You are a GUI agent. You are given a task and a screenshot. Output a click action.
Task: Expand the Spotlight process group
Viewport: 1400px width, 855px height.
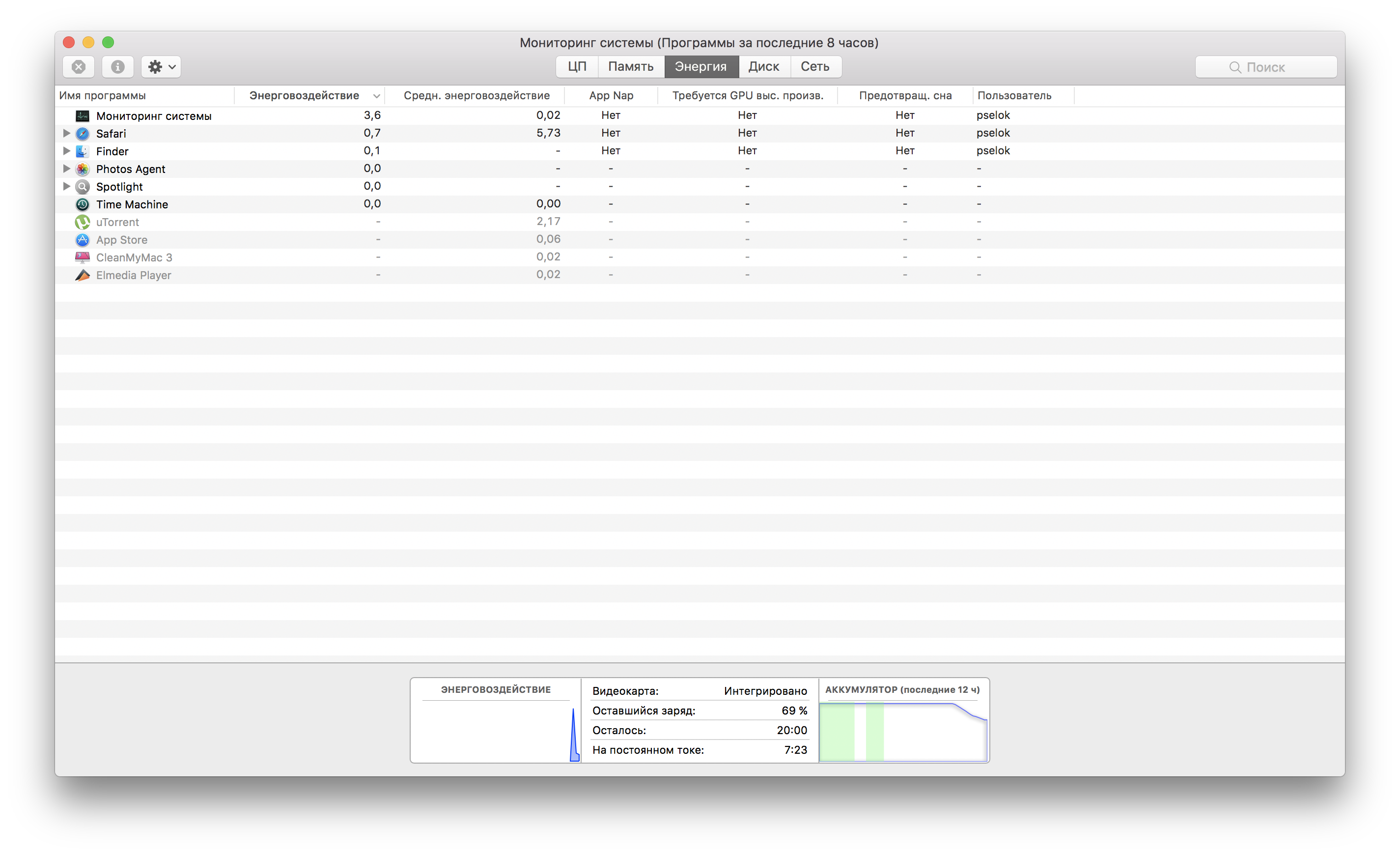click(x=66, y=186)
